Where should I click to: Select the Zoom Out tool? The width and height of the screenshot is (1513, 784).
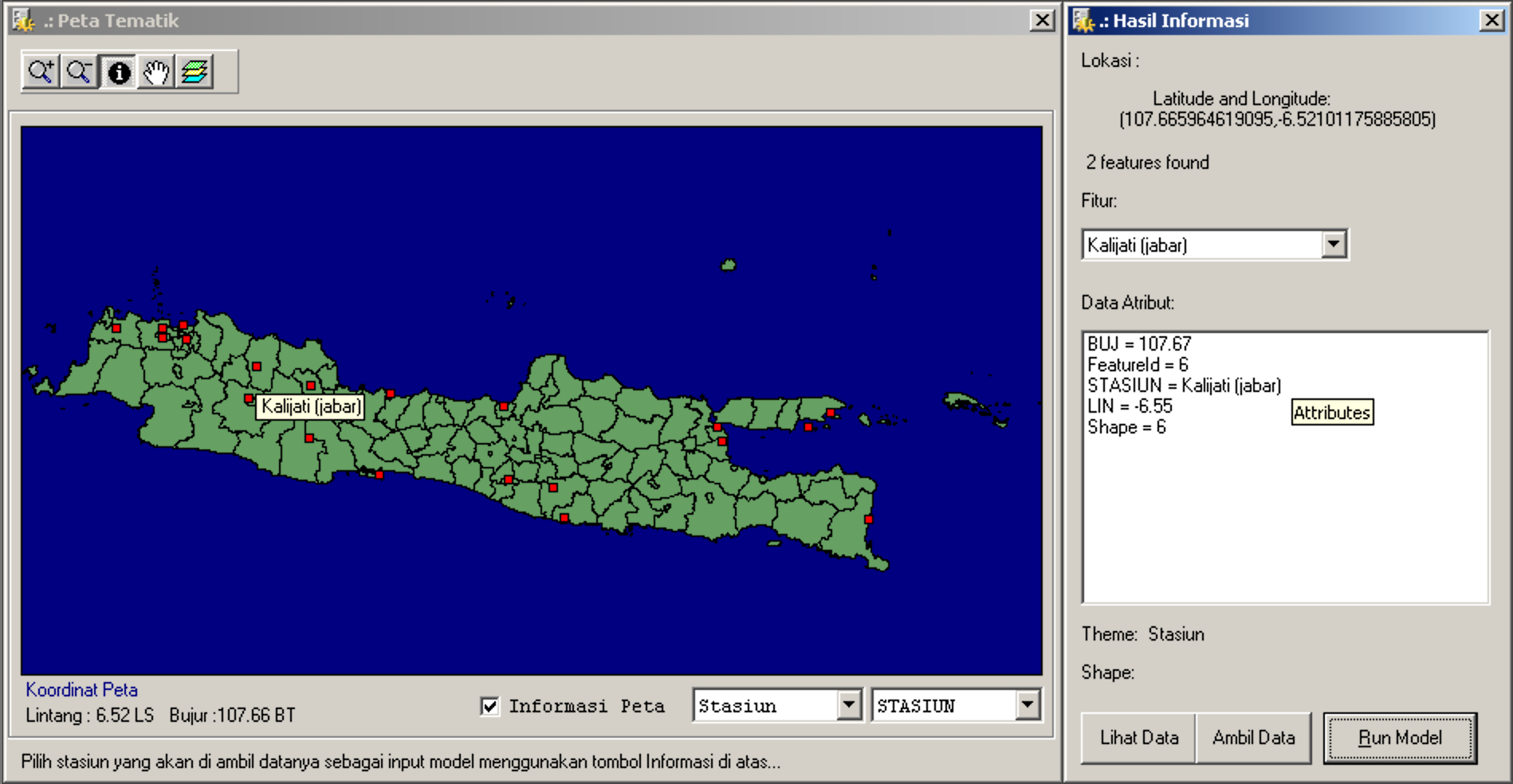click(79, 73)
